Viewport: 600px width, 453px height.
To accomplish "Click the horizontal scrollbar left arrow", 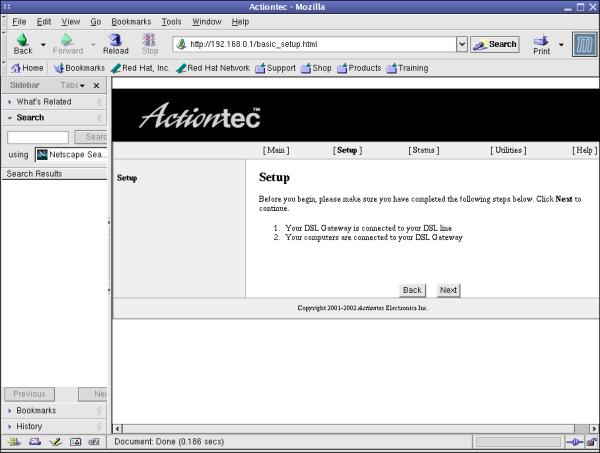I will pyautogui.click(x=117, y=429).
